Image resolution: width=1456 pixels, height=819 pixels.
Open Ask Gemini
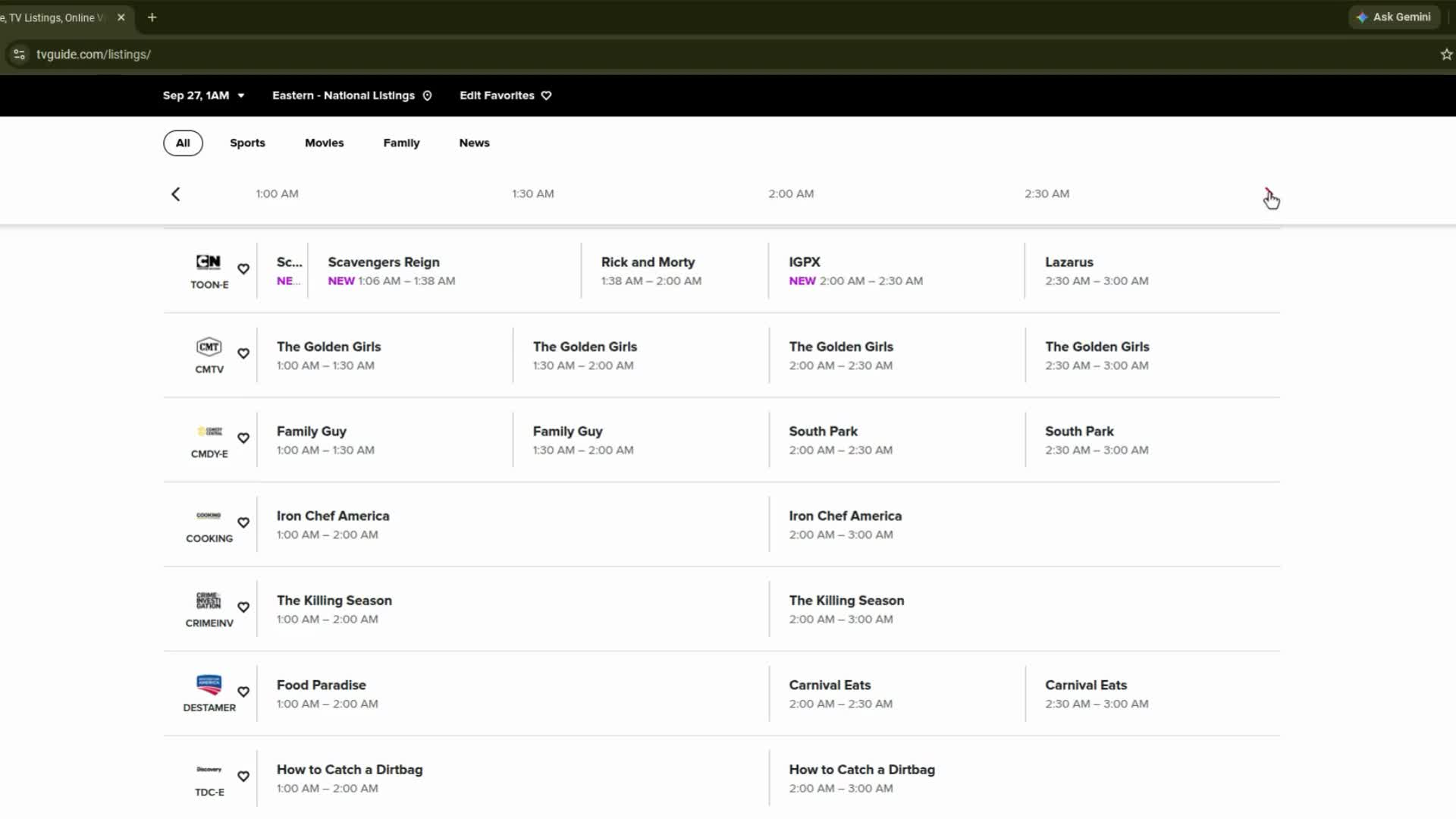1394,17
